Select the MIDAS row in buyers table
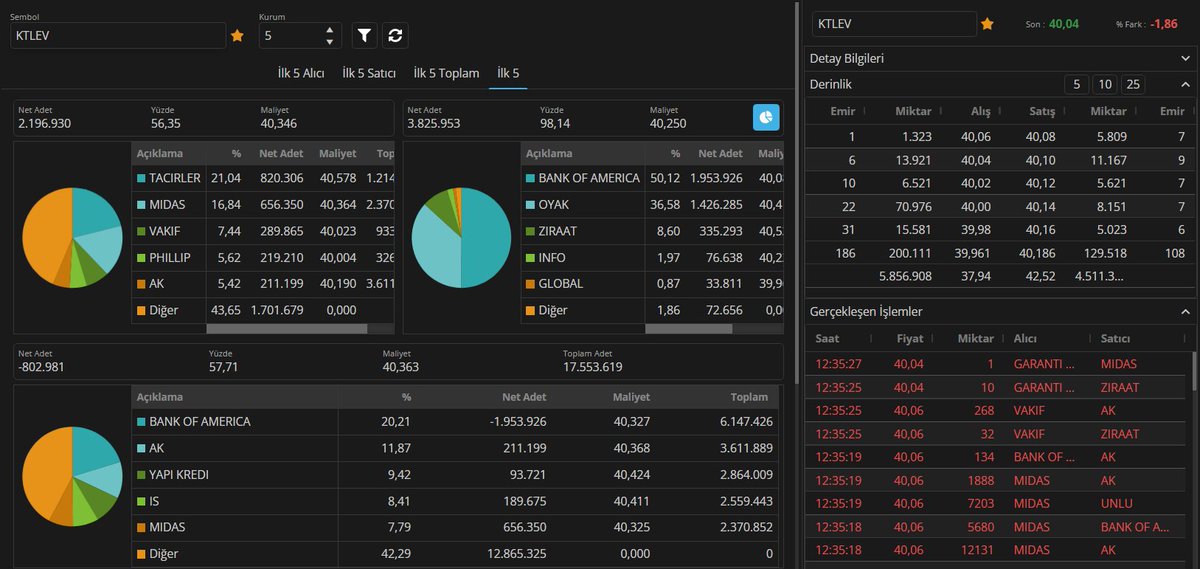Screen dimensions: 1200x569 coord(263,204)
